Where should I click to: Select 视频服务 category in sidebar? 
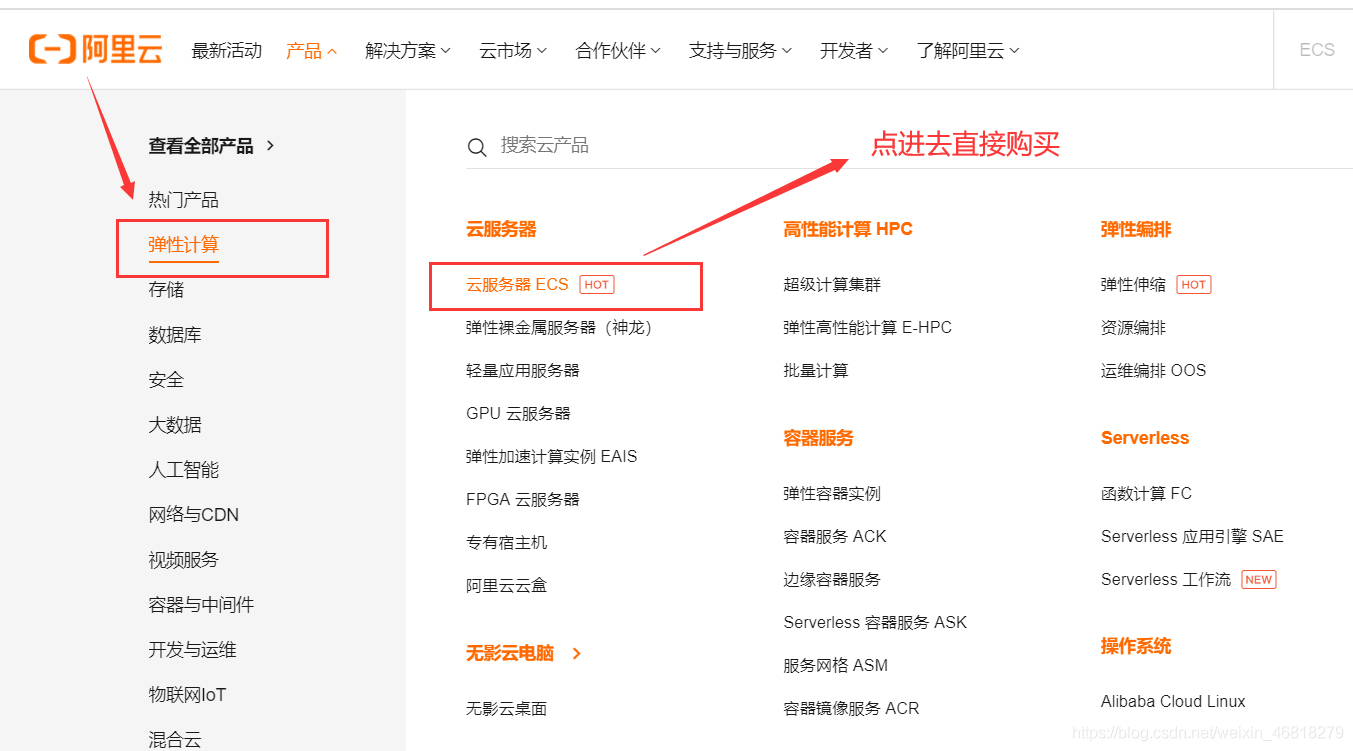pyautogui.click(x=184, y=560)
